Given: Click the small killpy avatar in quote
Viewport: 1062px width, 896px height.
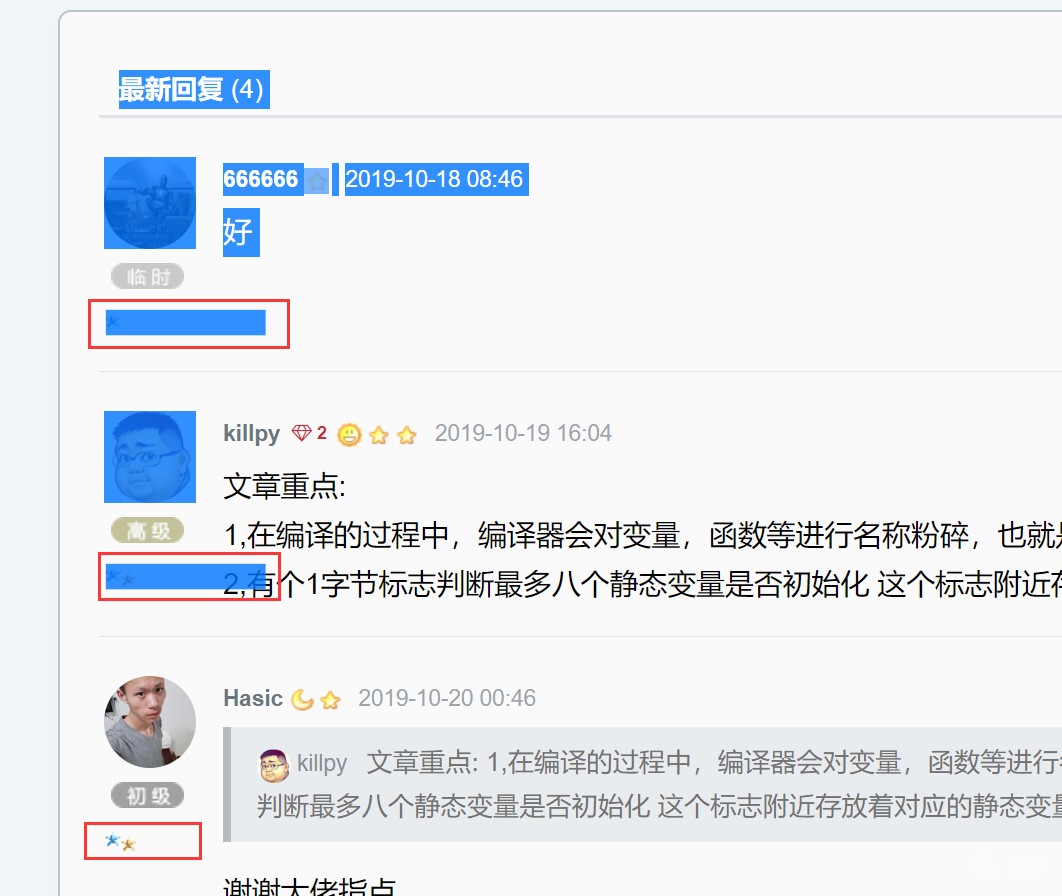Looking at the screenshot, I should (x=274, y=765).
